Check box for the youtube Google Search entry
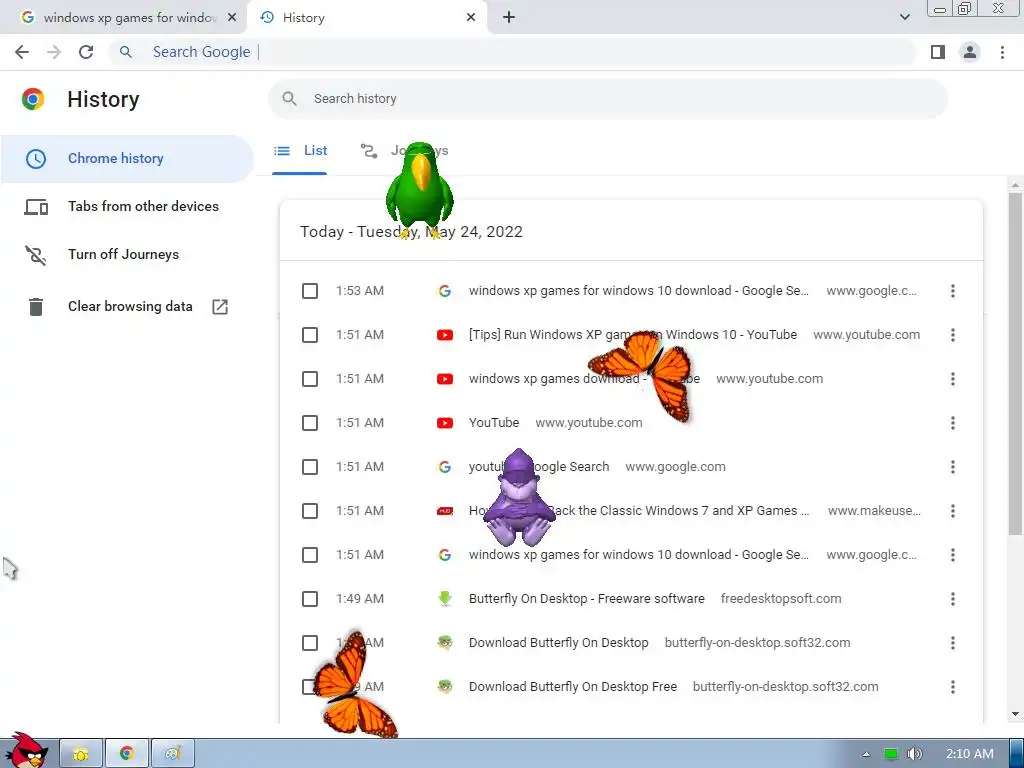1024x768 pixels. pyautogui.click(x=310, y=467)
